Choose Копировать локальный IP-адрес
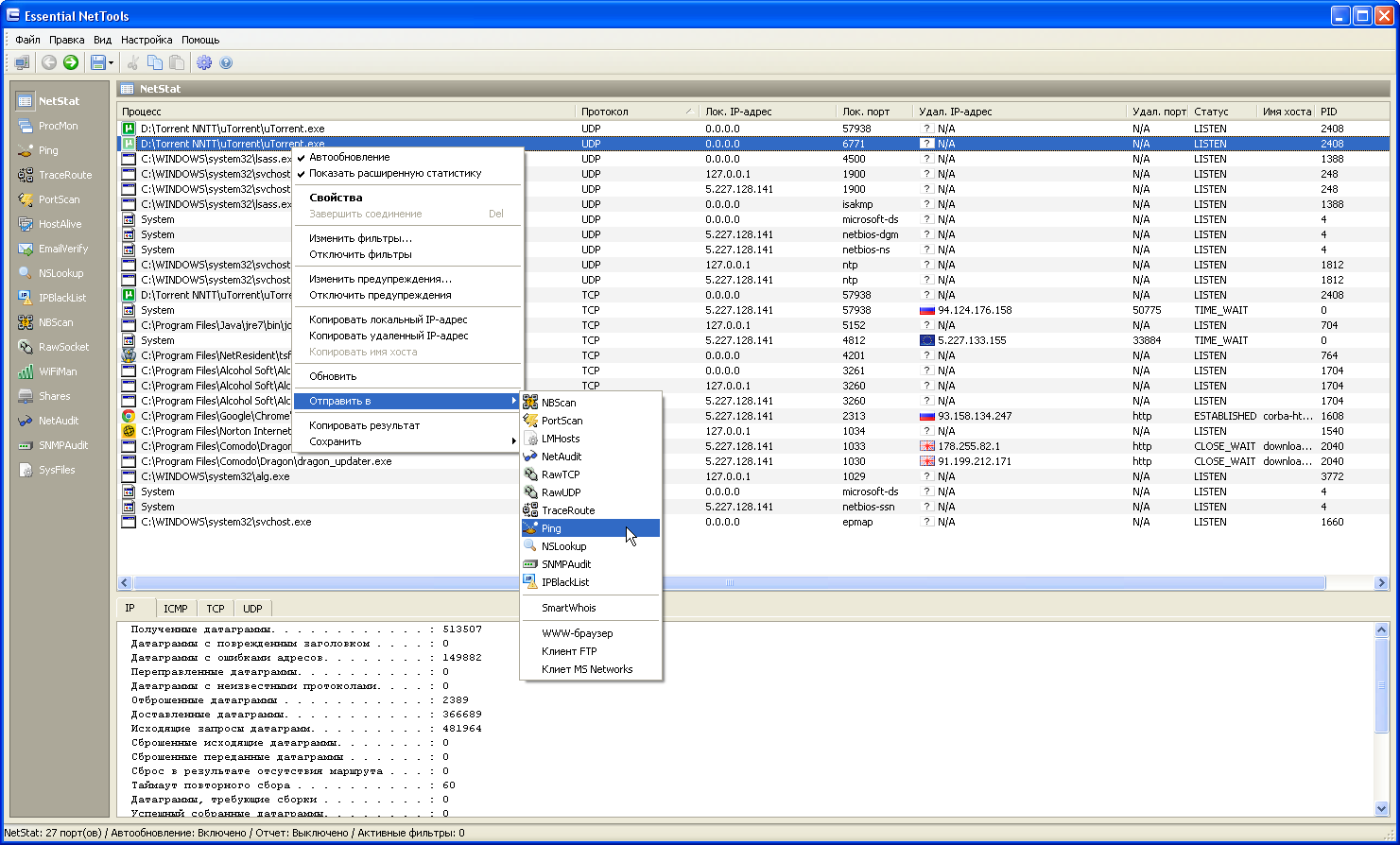Image resolution: width=1400 pixels, height=845 pixels. tap(408, 319)
